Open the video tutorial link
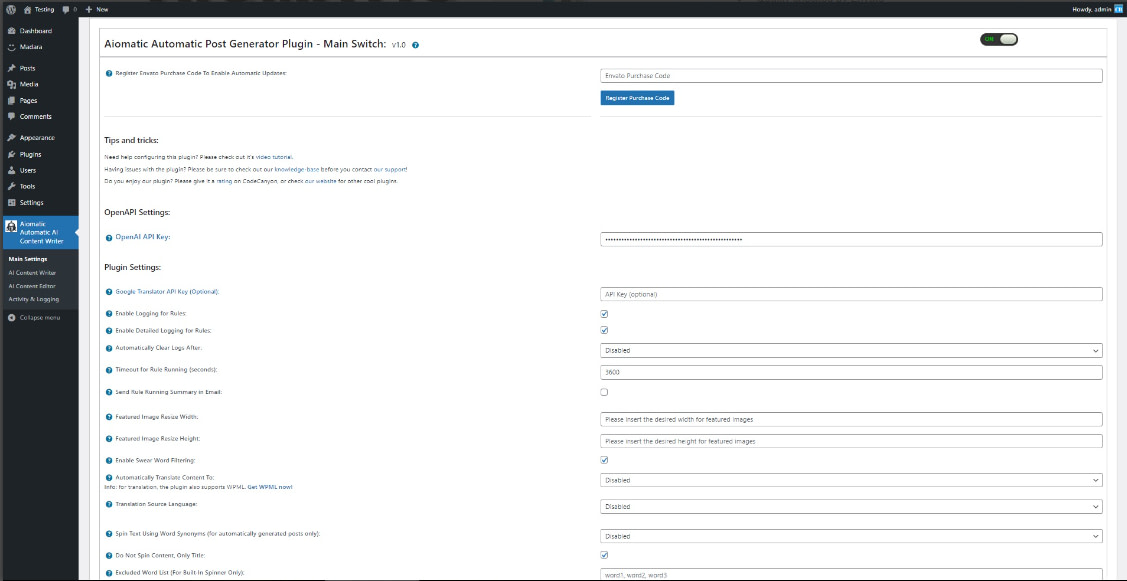The height and width of the screenshot is (581, 1127). pos(277,157)
